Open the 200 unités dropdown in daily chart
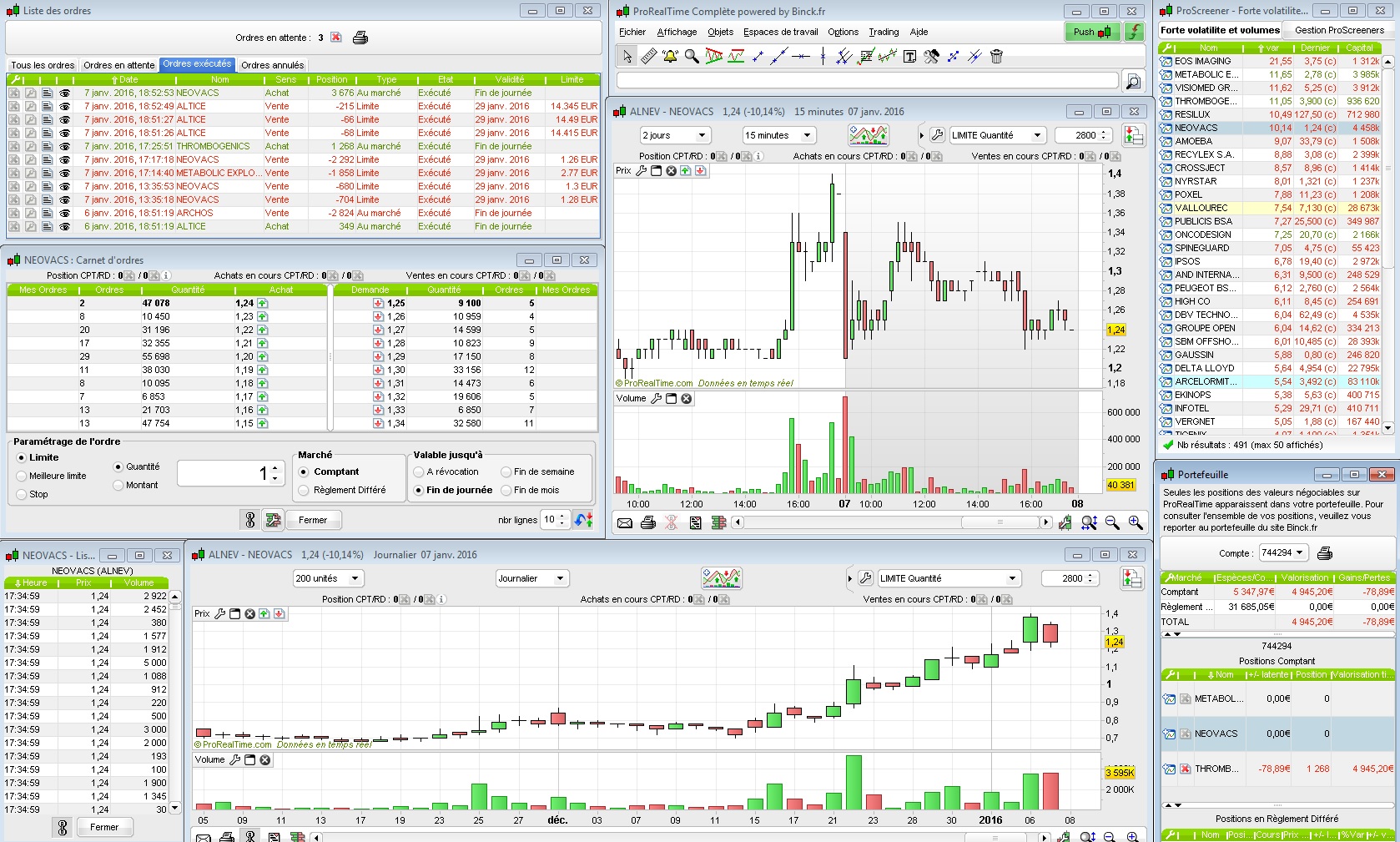 click(x=328, y=578)
